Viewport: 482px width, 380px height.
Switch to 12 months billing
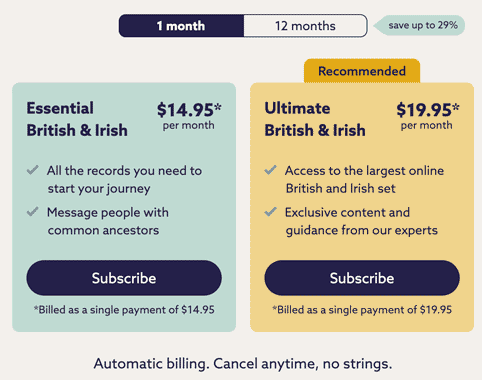[x=305, y=26]
